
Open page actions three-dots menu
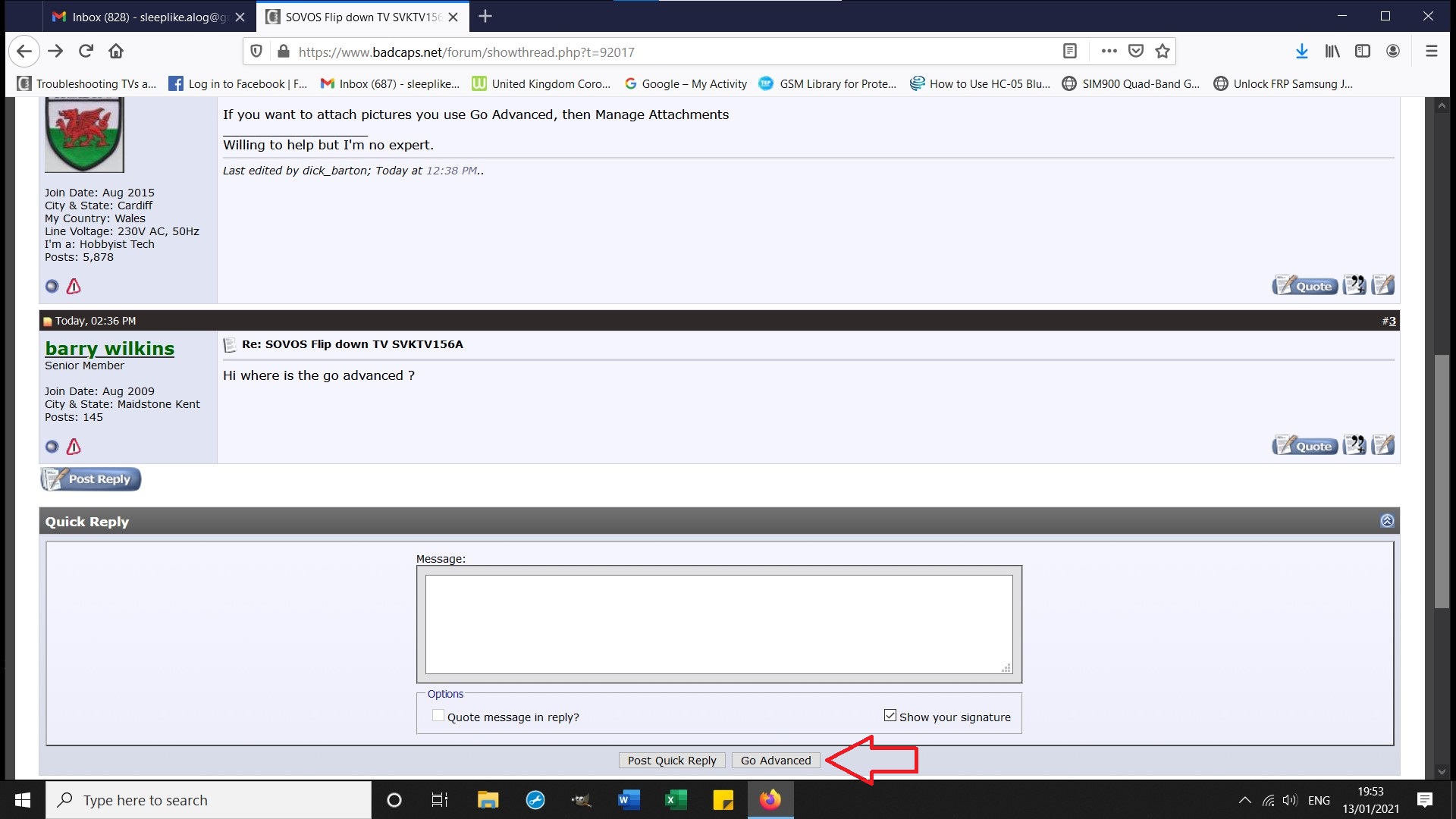(1109, 51)
